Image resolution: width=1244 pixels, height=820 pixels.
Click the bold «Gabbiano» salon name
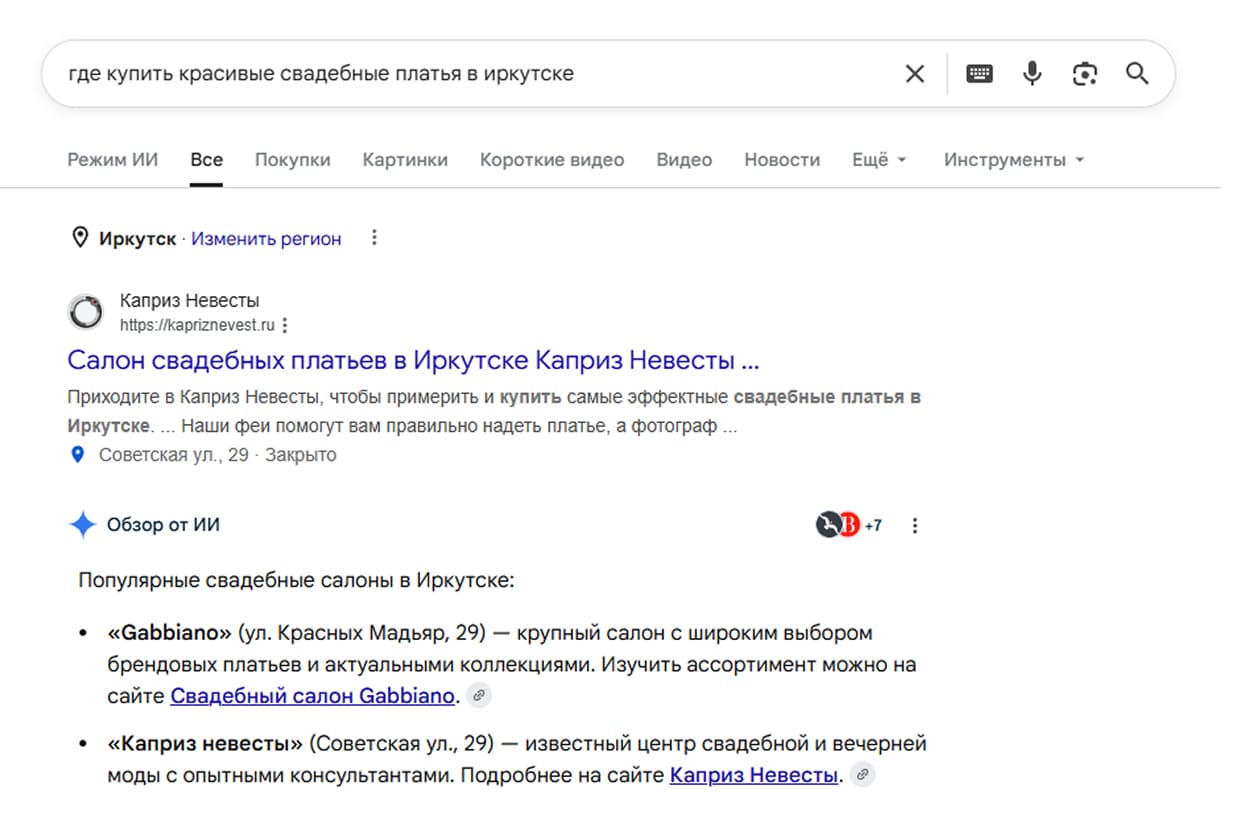(169, 634)
